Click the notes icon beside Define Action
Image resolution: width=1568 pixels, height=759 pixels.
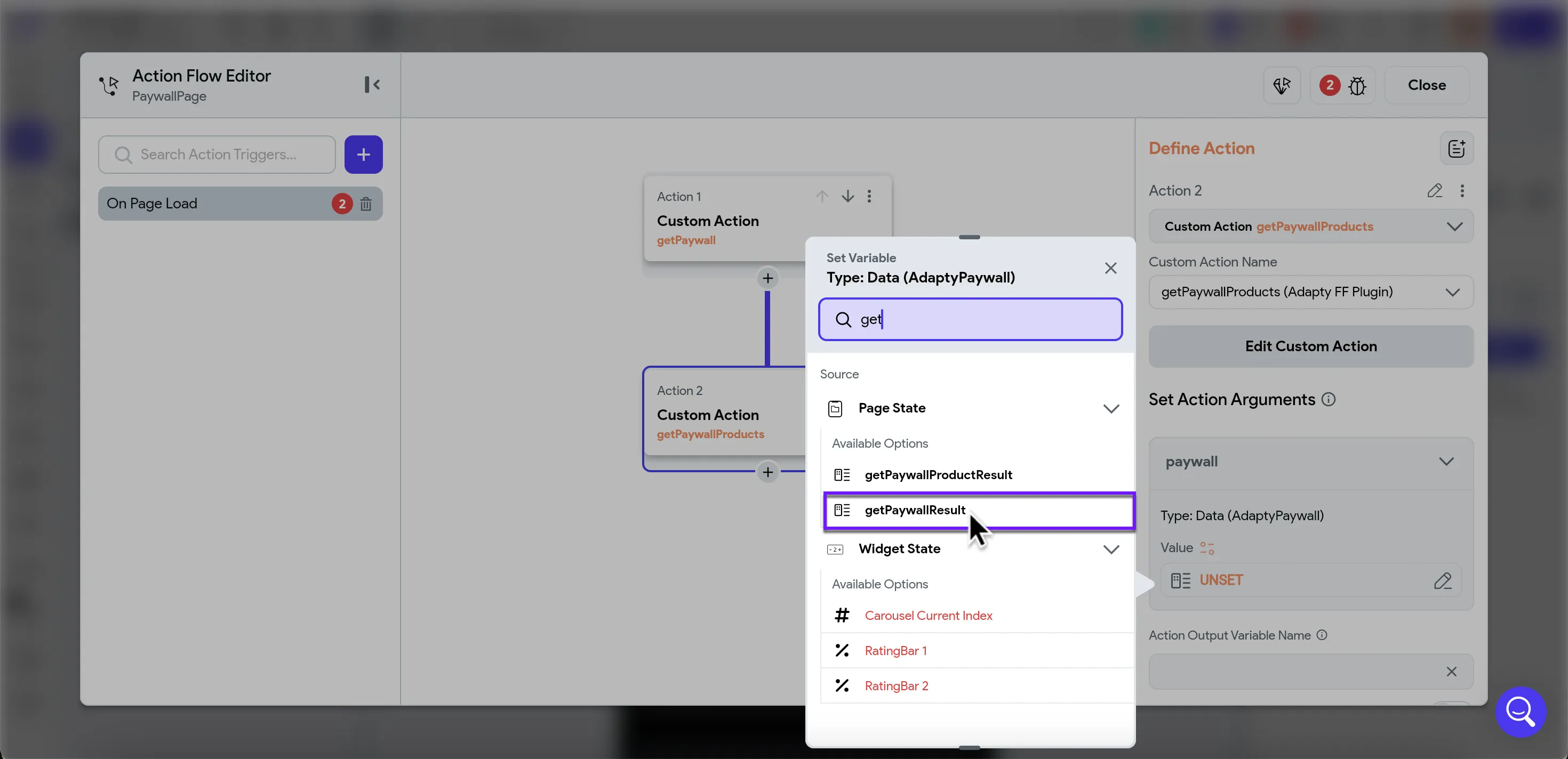[1456, 148]
